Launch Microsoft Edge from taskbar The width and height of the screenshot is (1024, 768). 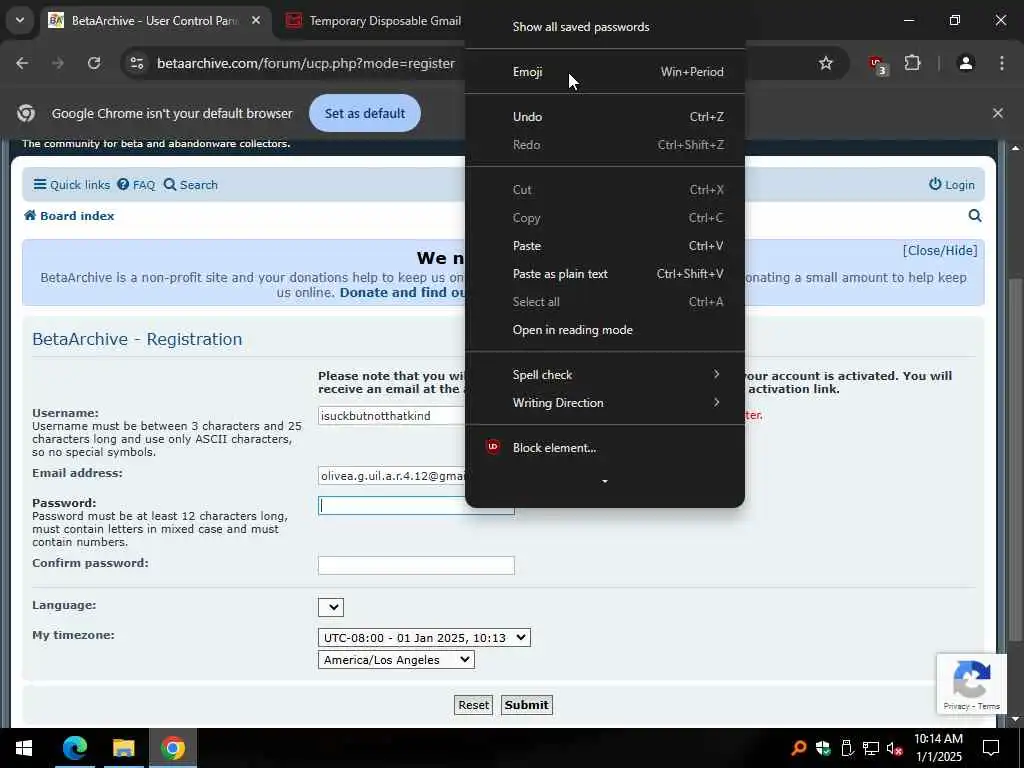tap(74, 748)
